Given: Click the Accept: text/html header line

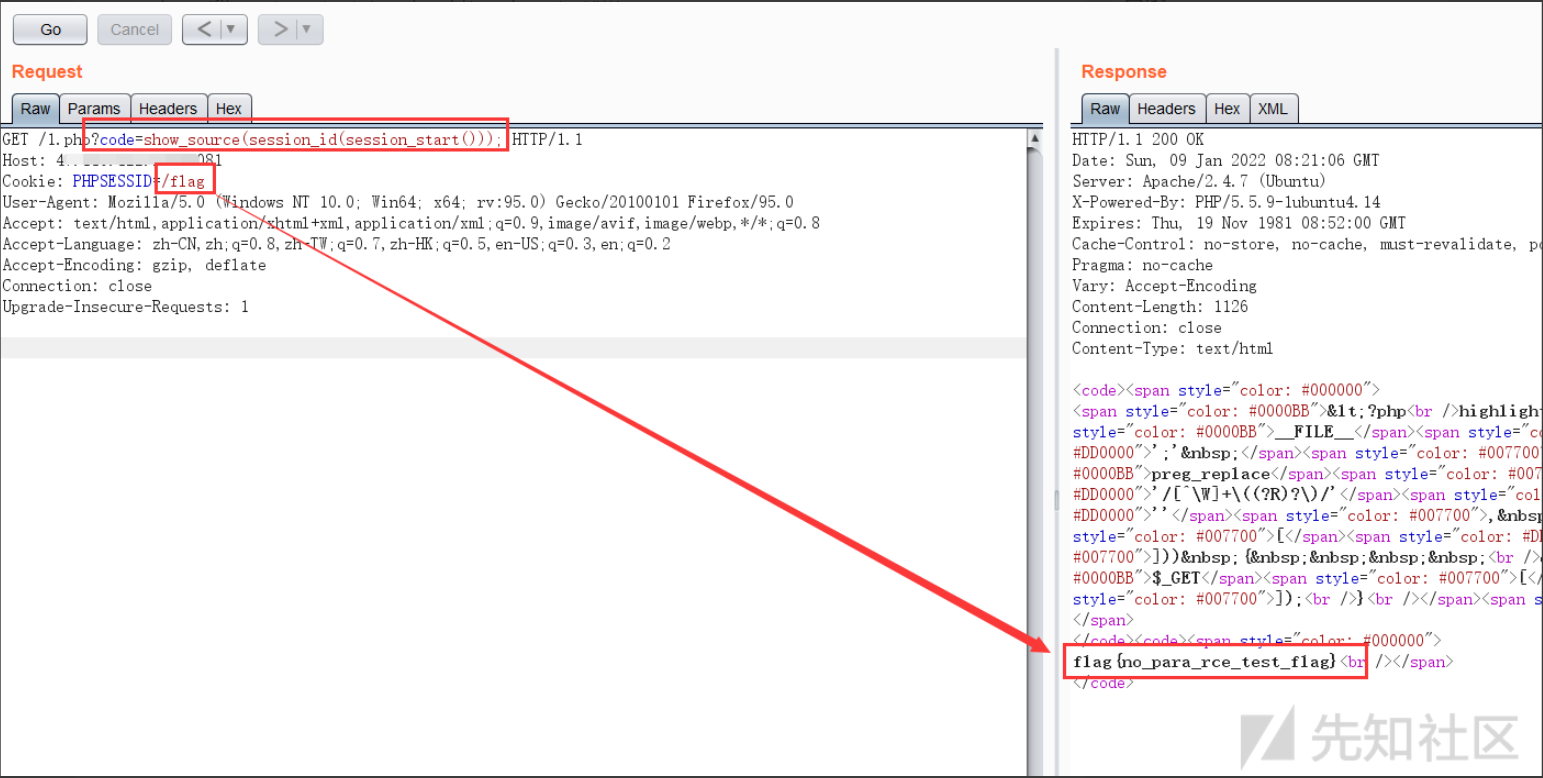Looking at the screenshot, I should 411,223.
